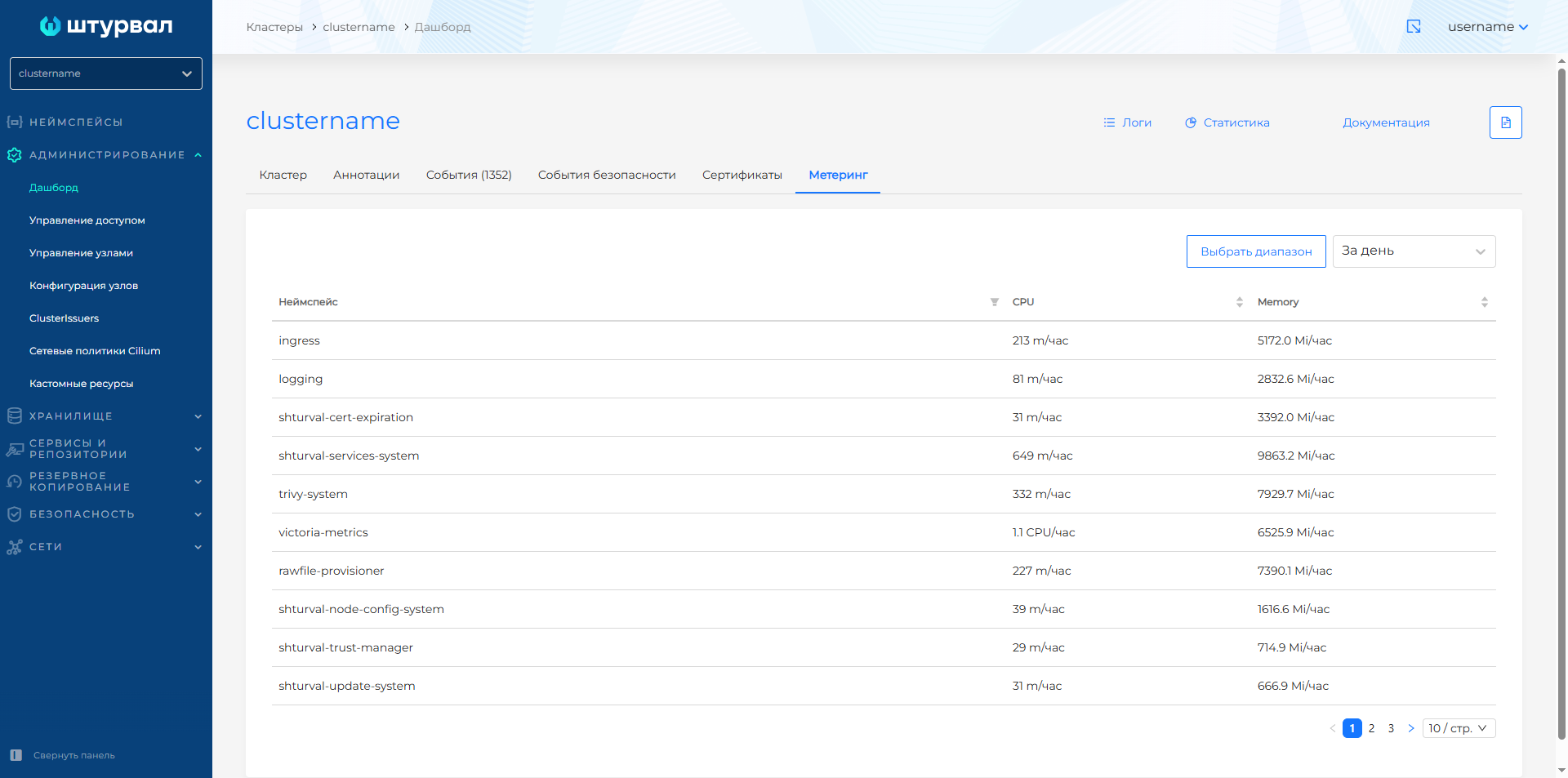Go to next page using arrow
The width and height of the screenshot is (1568, 778).
click(x=1410, y=728)
